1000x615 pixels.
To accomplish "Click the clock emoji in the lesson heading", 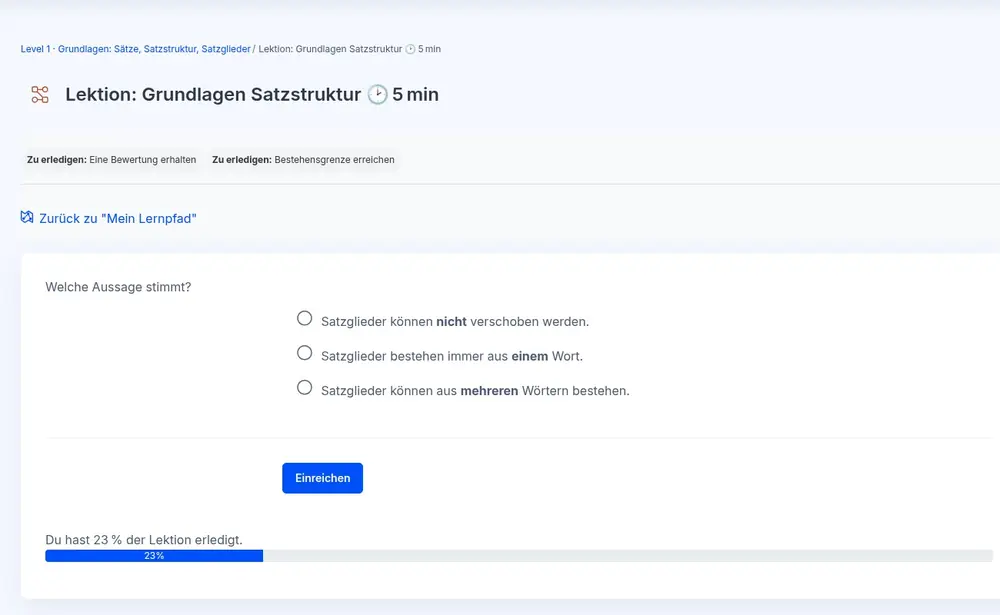I will click(x=377, y=95).
